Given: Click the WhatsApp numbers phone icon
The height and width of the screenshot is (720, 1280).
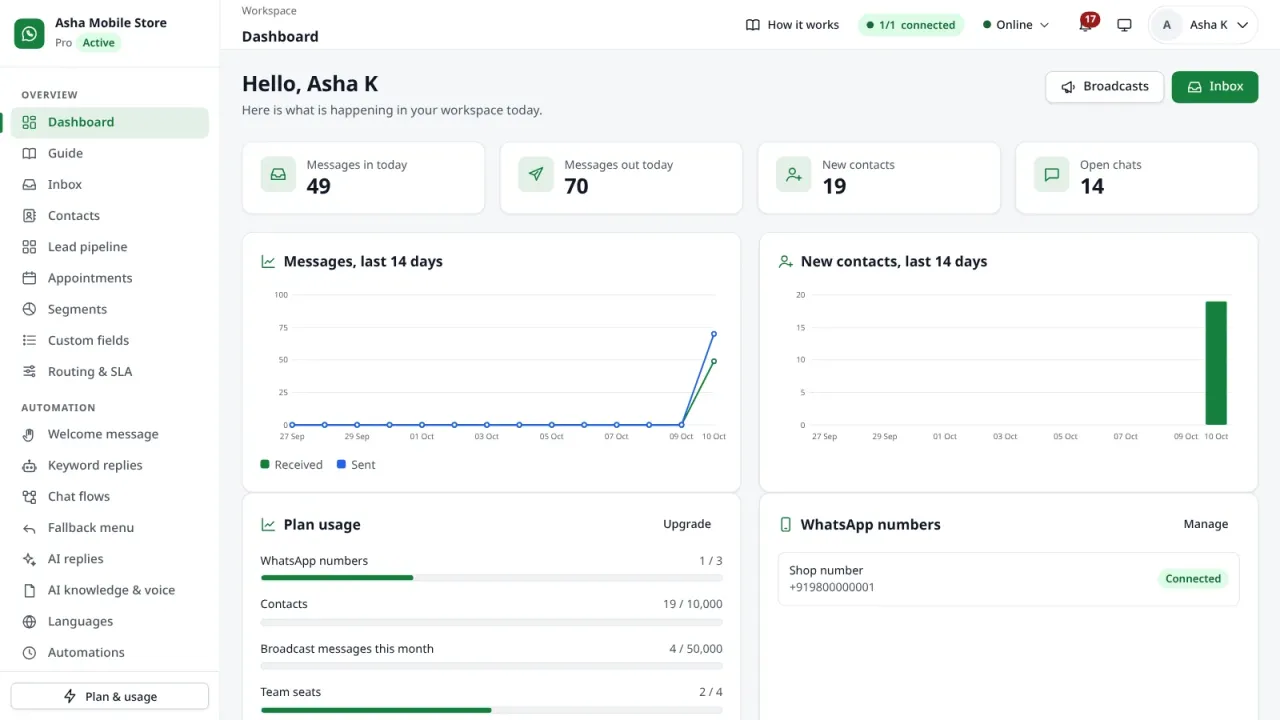Looking at the screenshot, I should tap(786, 524).
